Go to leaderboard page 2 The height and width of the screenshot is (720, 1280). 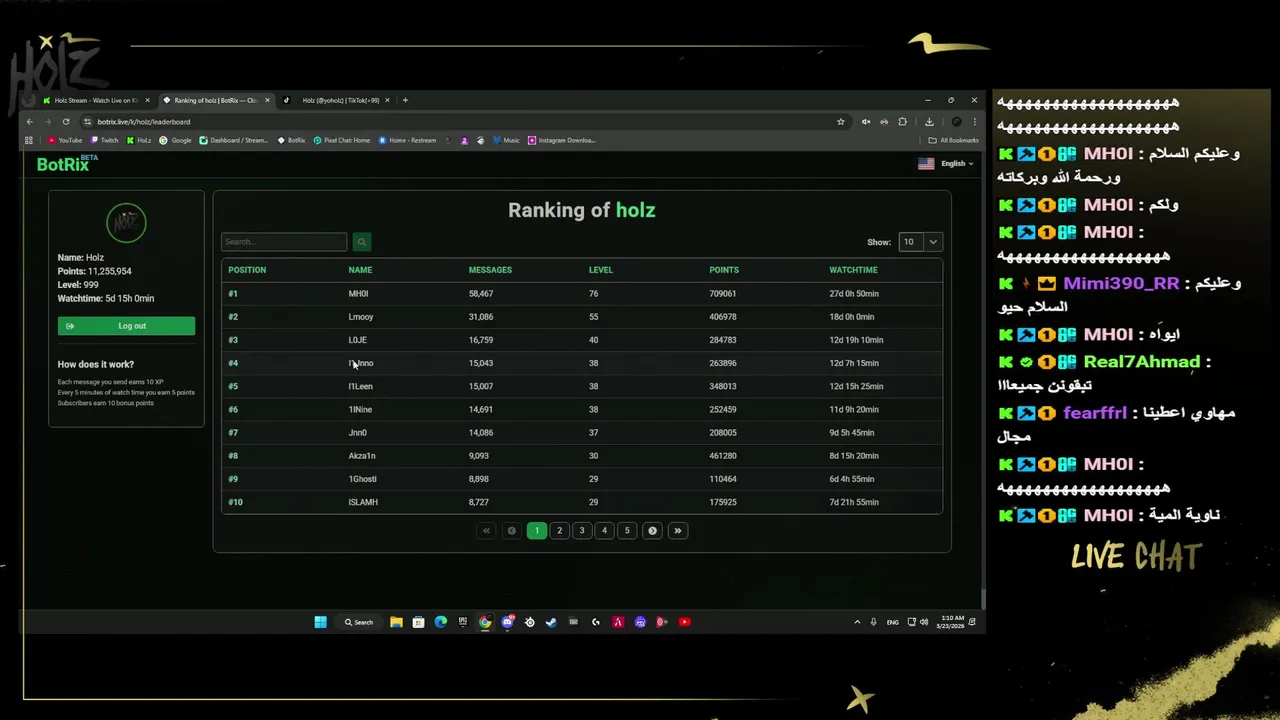tap(559, 531)
